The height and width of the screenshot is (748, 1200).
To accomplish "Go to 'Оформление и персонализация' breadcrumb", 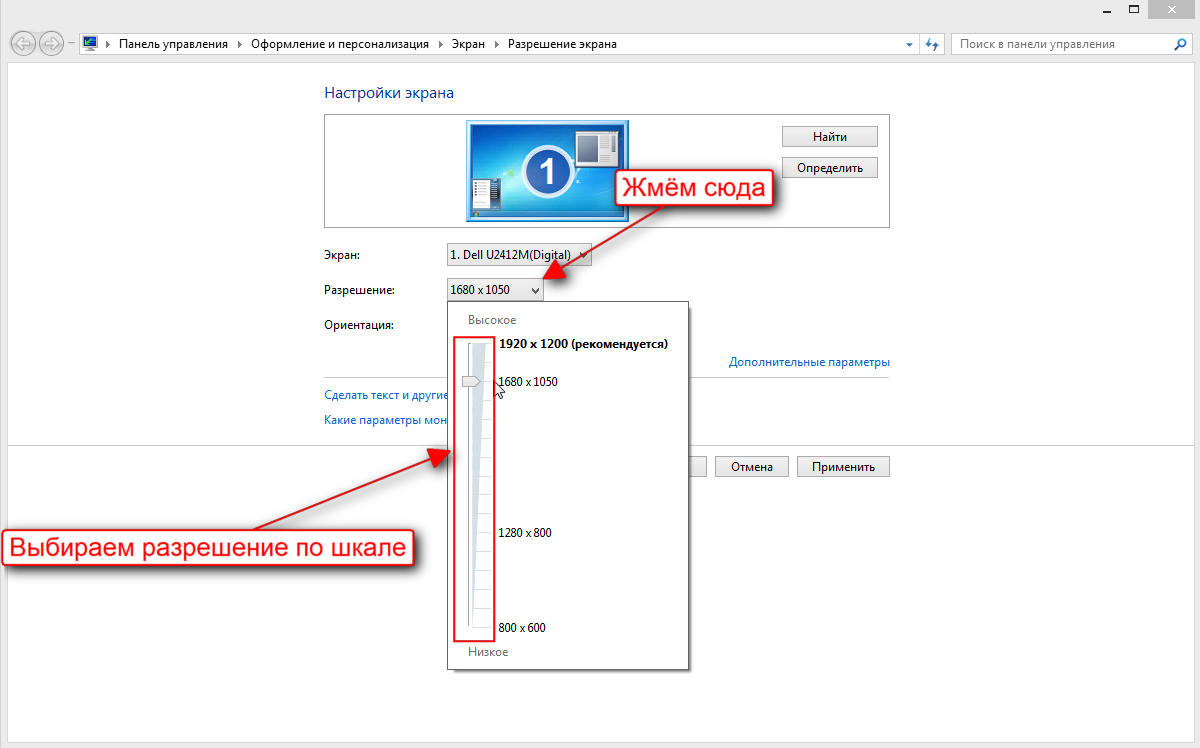I will [x=338, y=44].
